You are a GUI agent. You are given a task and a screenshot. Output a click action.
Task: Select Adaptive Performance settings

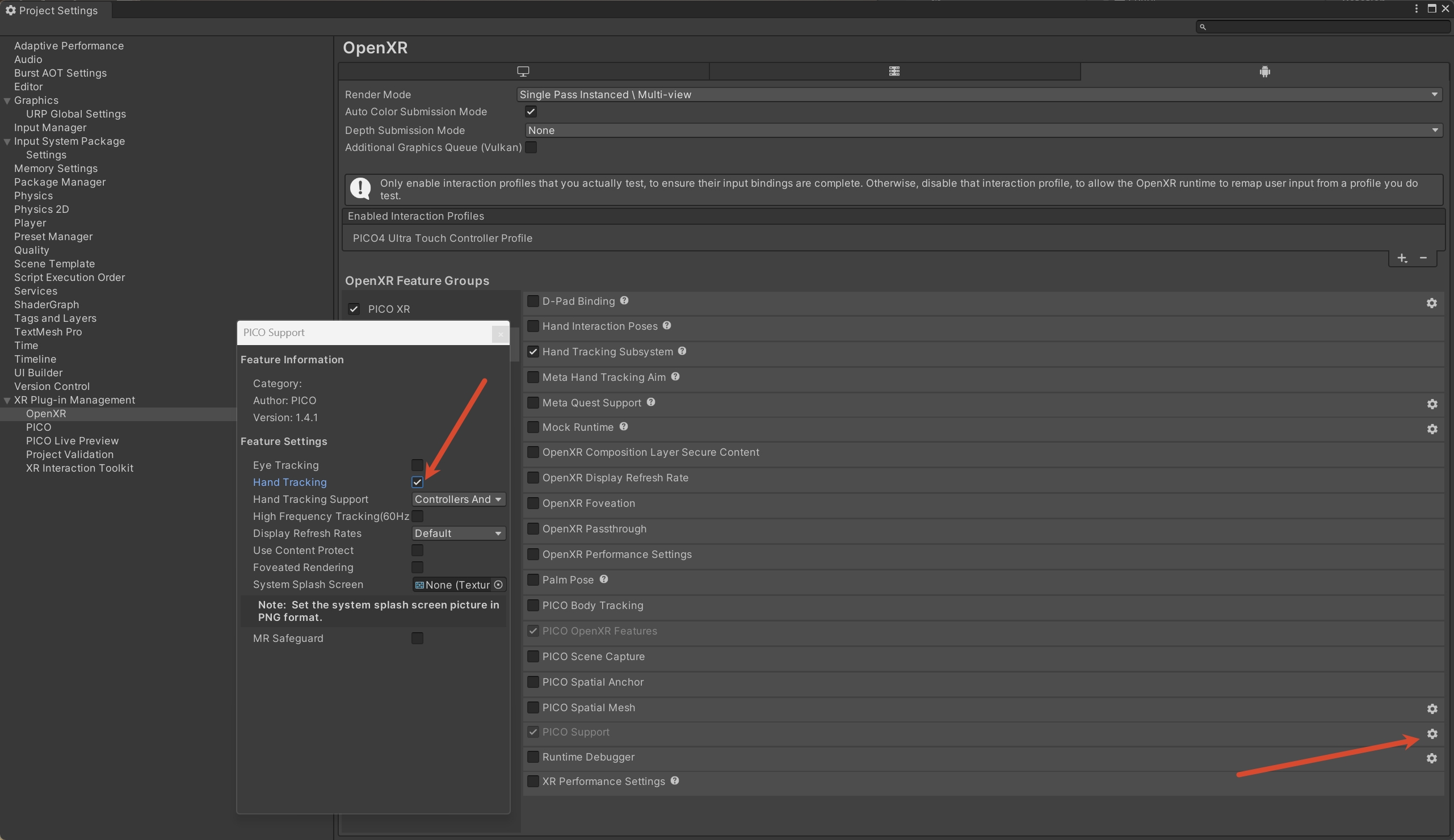[x=69, y=45]
